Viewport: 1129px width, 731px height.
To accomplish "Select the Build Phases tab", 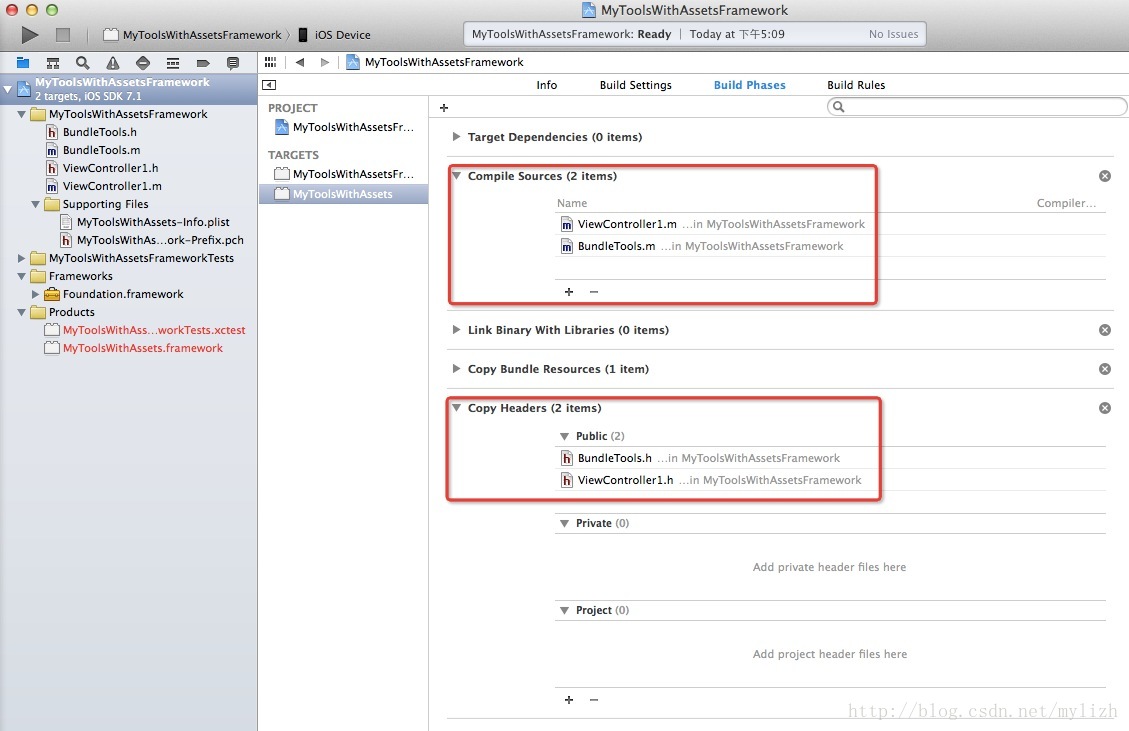I will coord(750,85).
